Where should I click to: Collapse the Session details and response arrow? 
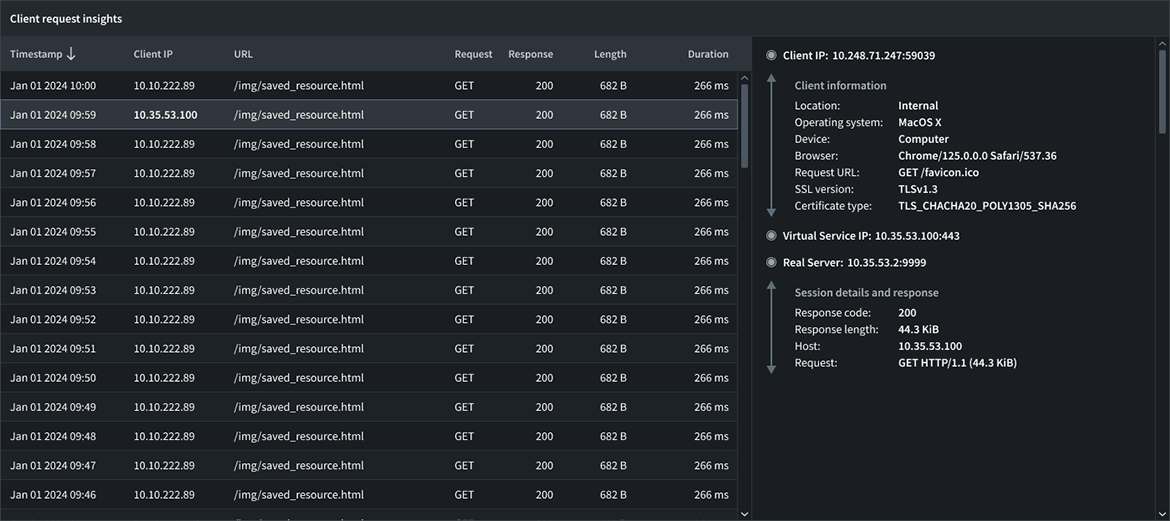pos(771,328)
